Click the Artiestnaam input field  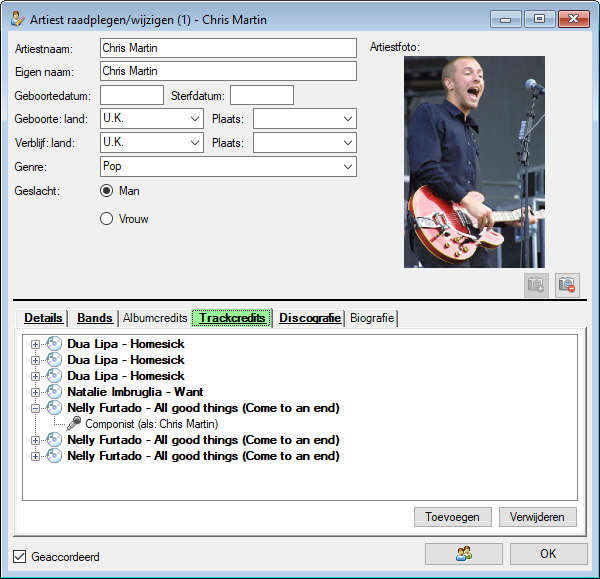click(228, 48)
